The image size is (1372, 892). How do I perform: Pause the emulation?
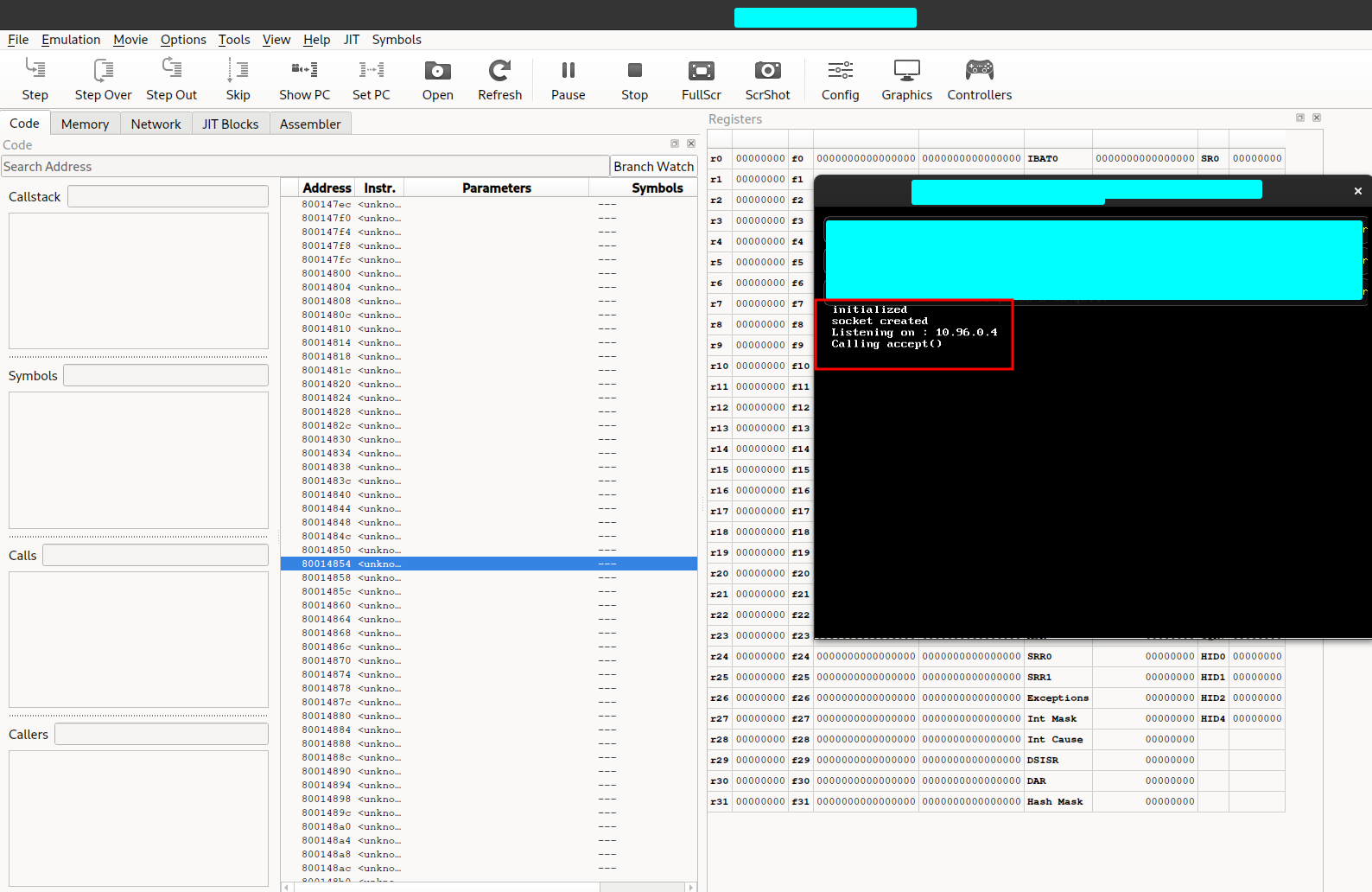(568, 80)
